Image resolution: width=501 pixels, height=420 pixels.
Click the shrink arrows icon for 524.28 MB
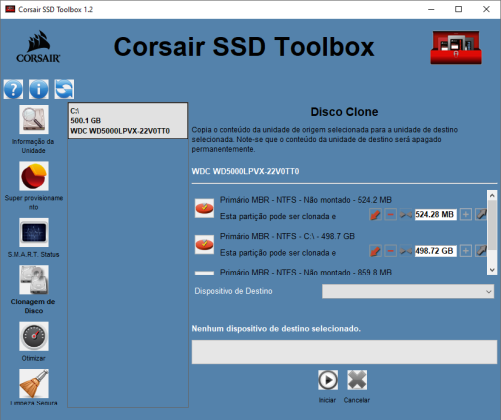(x=406, y=214)
